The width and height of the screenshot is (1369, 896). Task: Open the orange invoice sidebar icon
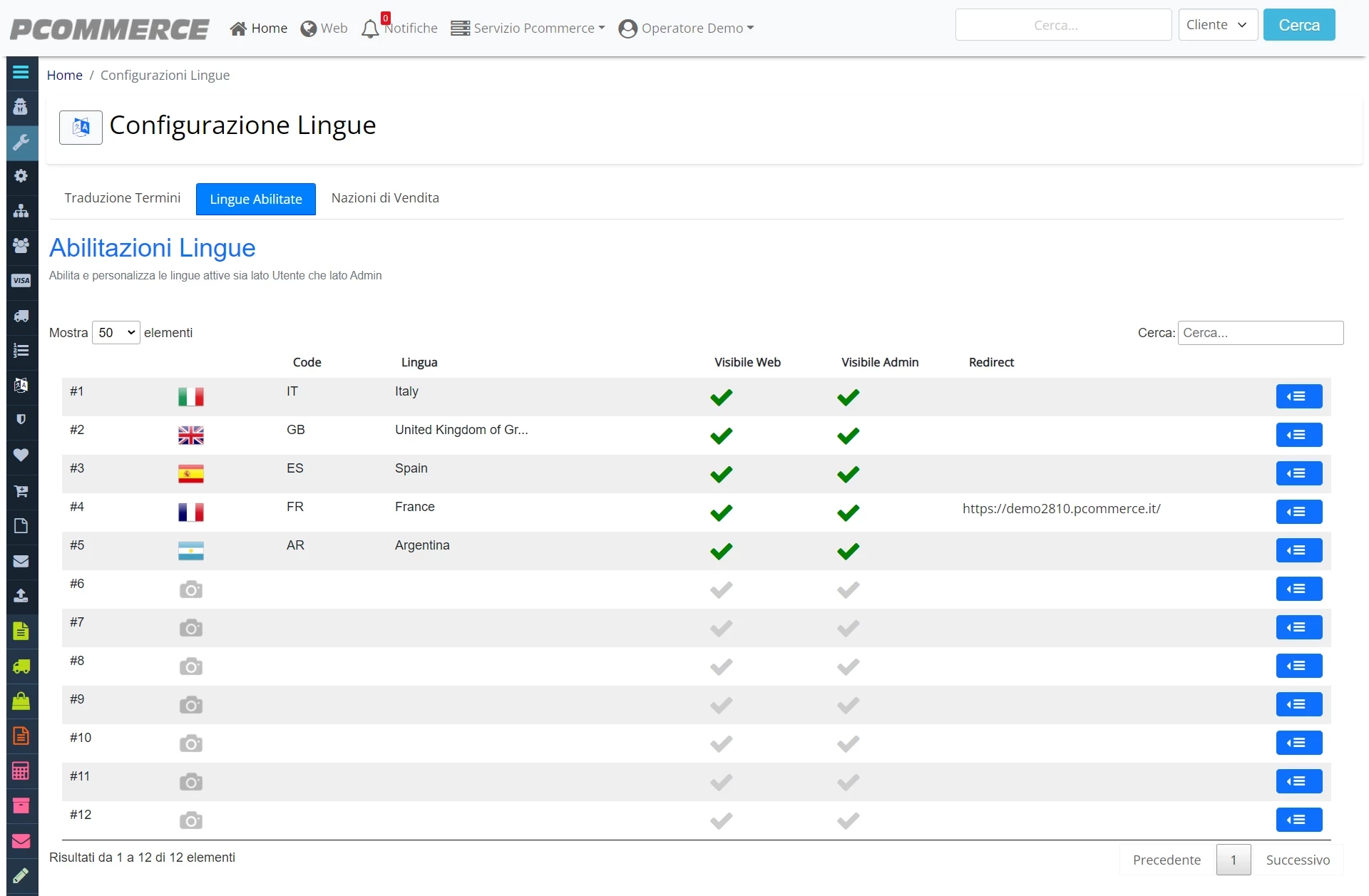click(21, 736)
